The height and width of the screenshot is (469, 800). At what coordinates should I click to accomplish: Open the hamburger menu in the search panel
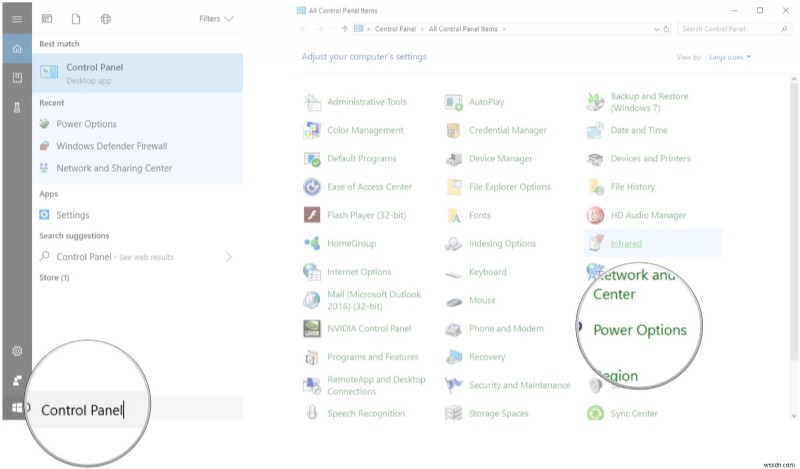(x=17, y=19)
